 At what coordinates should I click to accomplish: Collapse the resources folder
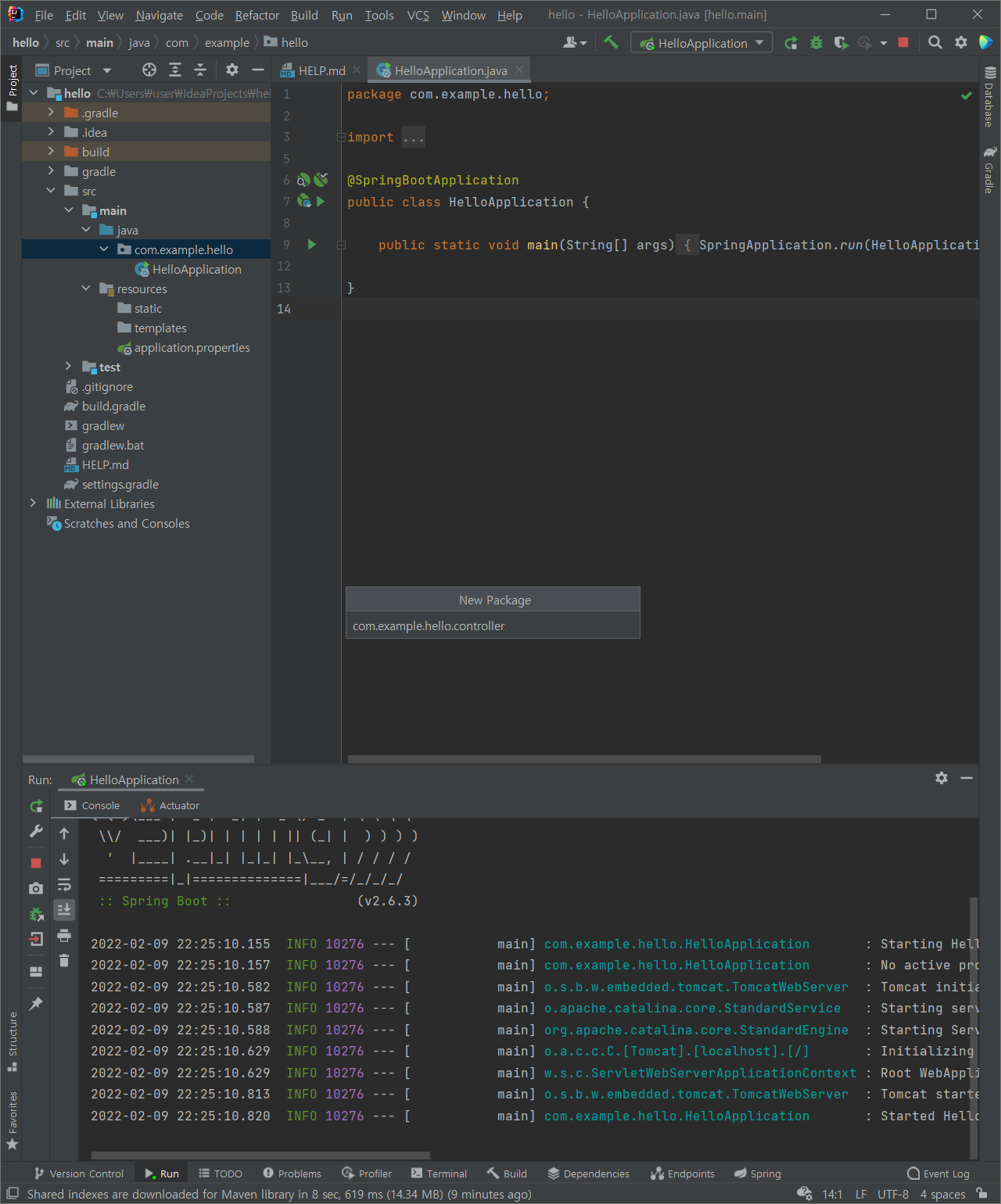pos(86,288)
